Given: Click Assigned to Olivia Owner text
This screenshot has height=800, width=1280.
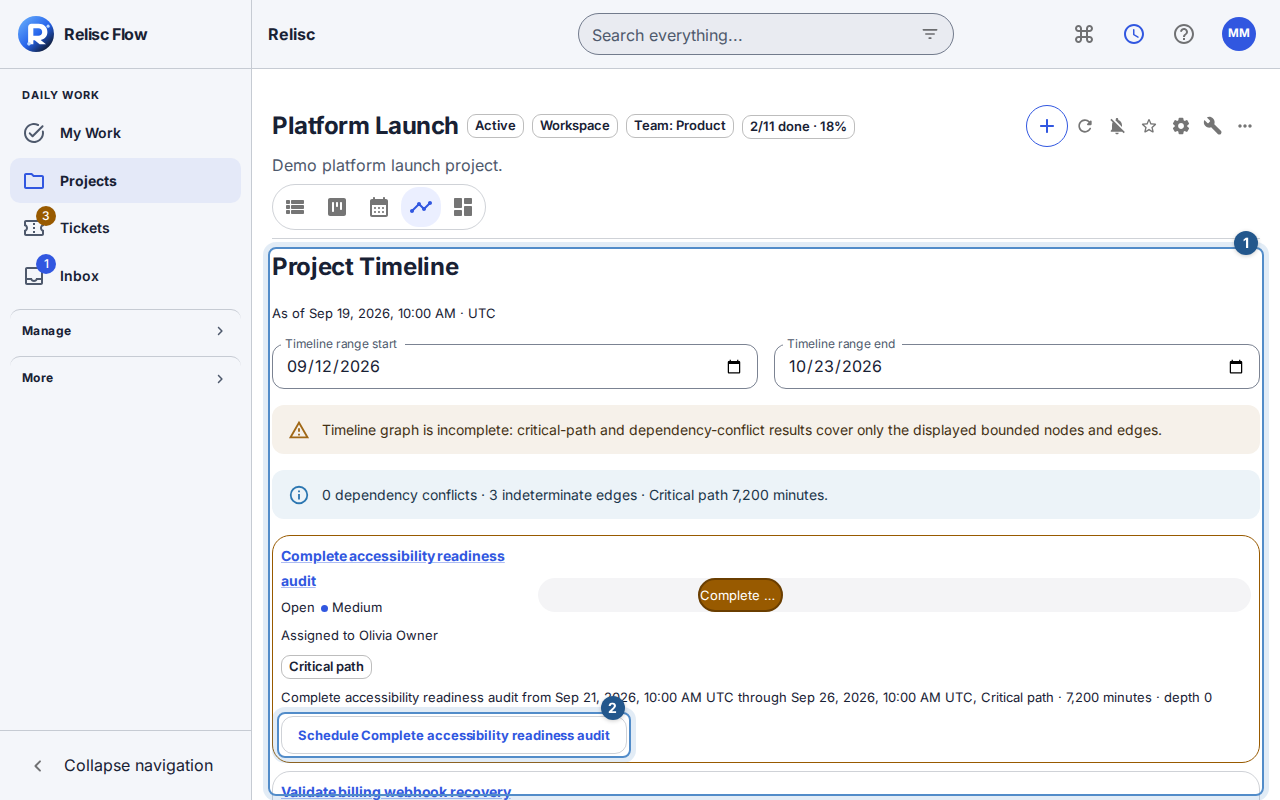Looking at the screenshot, I should pos(360,635).
